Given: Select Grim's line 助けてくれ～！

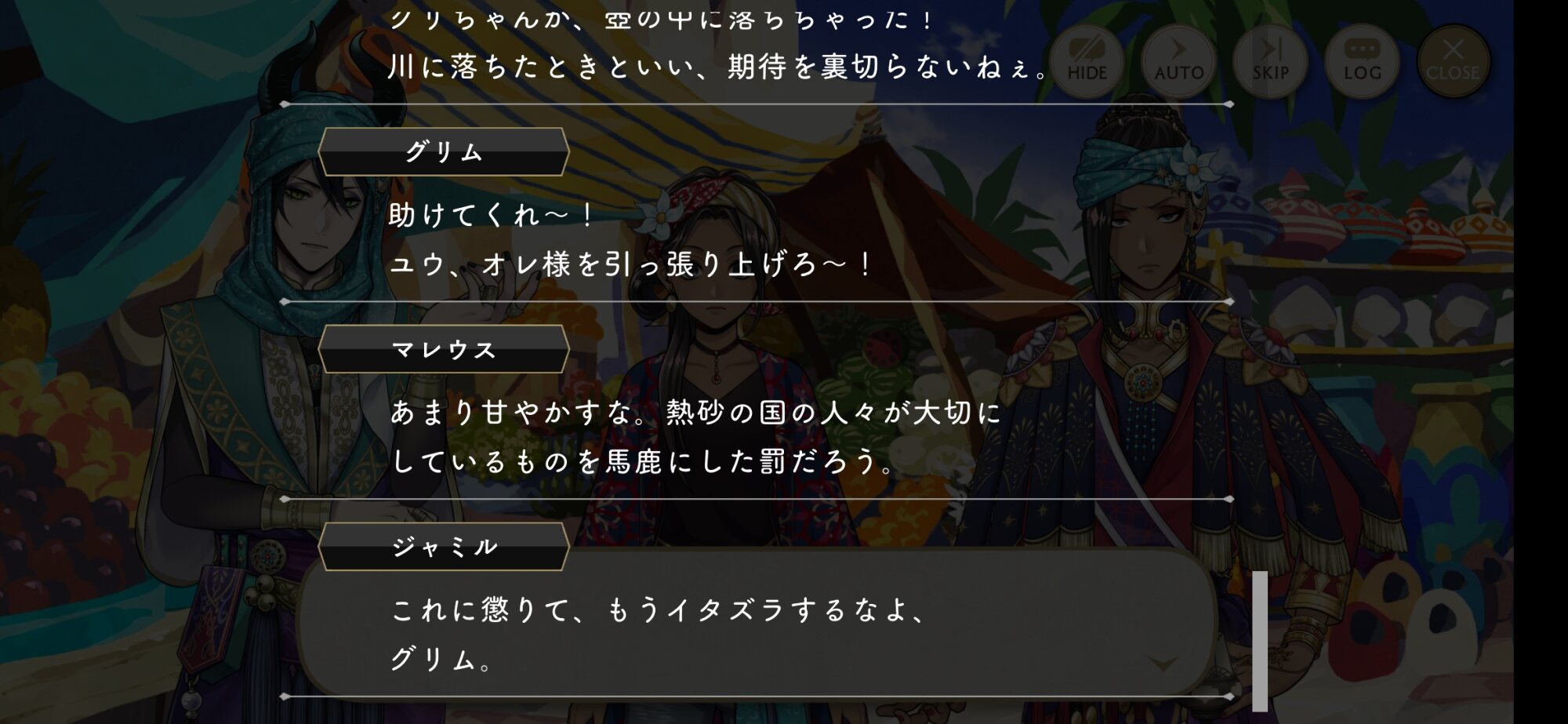Looking at the screenshot, I should (492, 215).
